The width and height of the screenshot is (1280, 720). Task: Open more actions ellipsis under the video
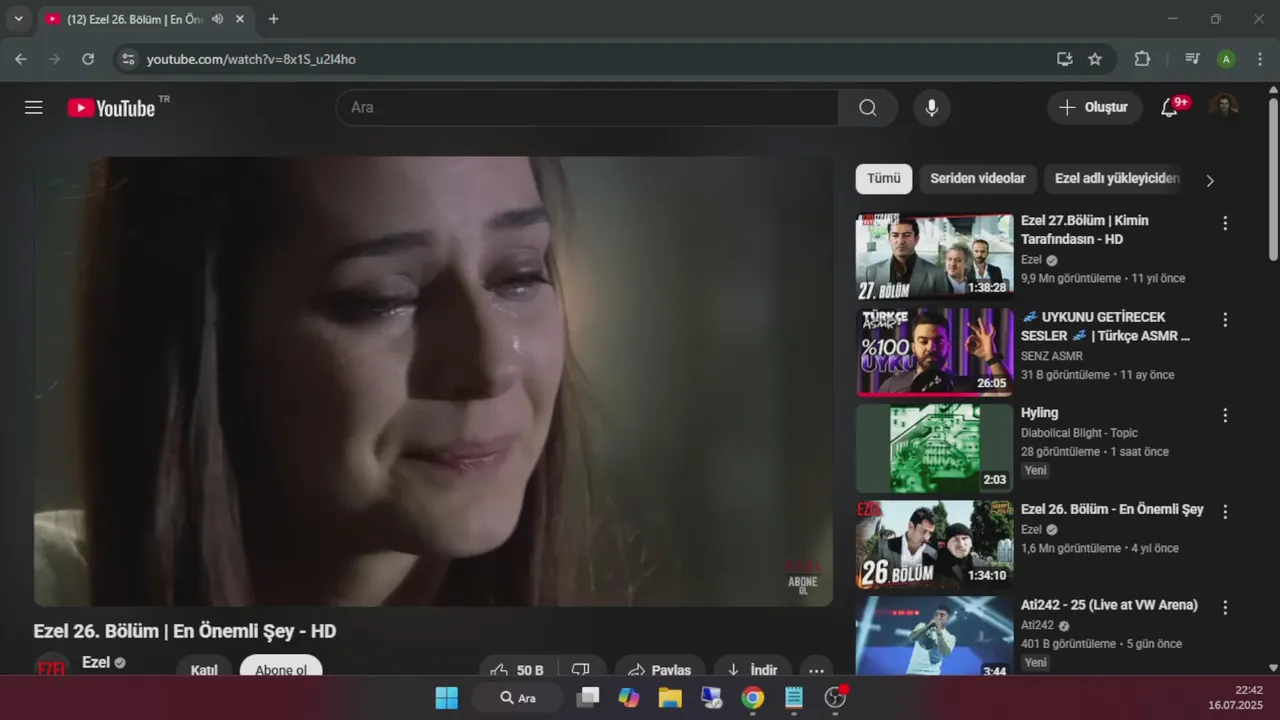coord(816,668)
